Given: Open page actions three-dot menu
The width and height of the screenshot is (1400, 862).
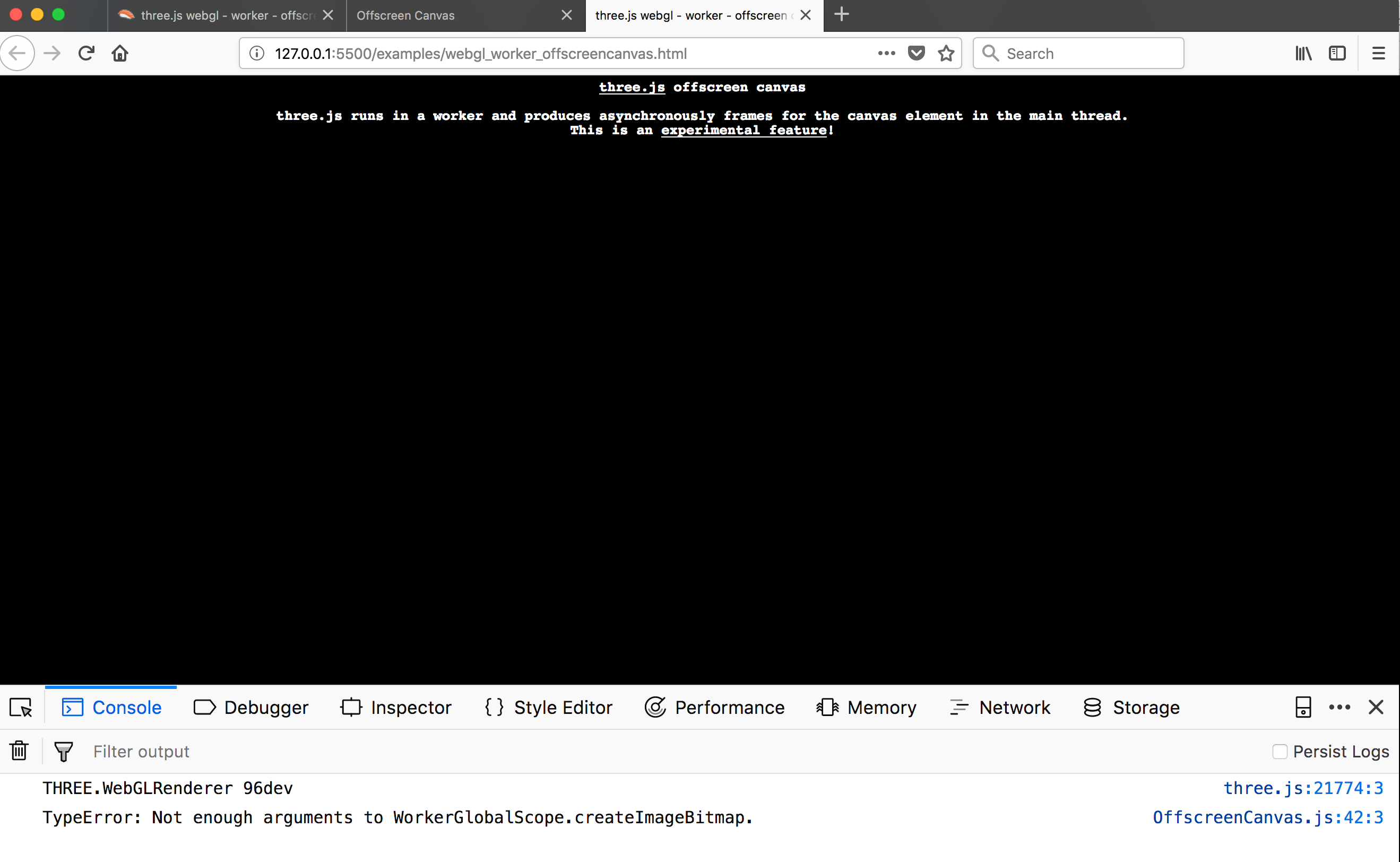Looking at the screenshot, I should 886,54.
